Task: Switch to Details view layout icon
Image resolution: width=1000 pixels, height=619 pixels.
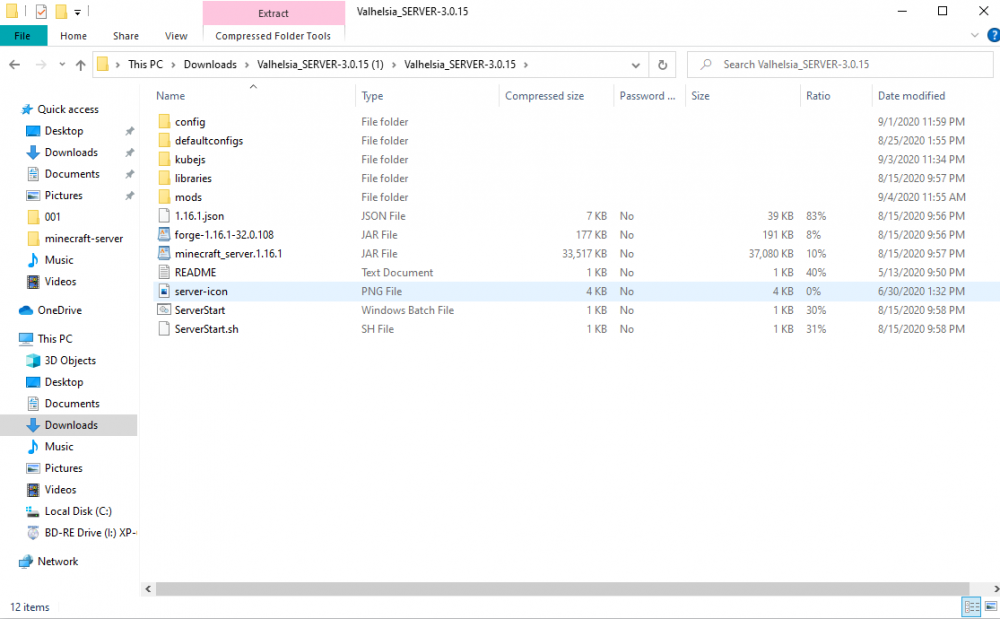Action: click(x=970, y=607)
